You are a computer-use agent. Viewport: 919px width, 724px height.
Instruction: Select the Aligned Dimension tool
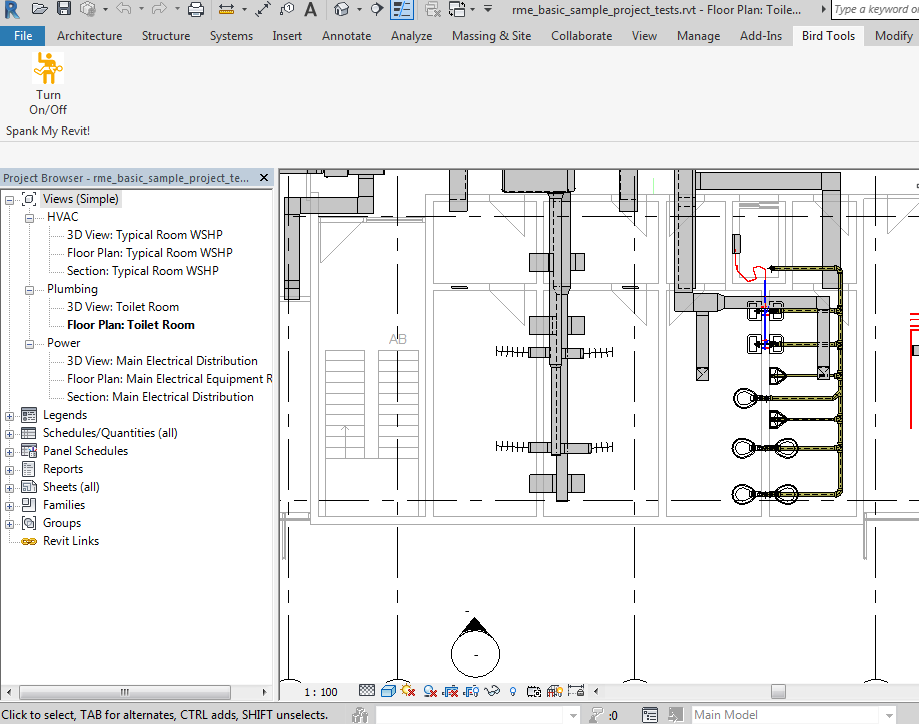pos(263,9)
